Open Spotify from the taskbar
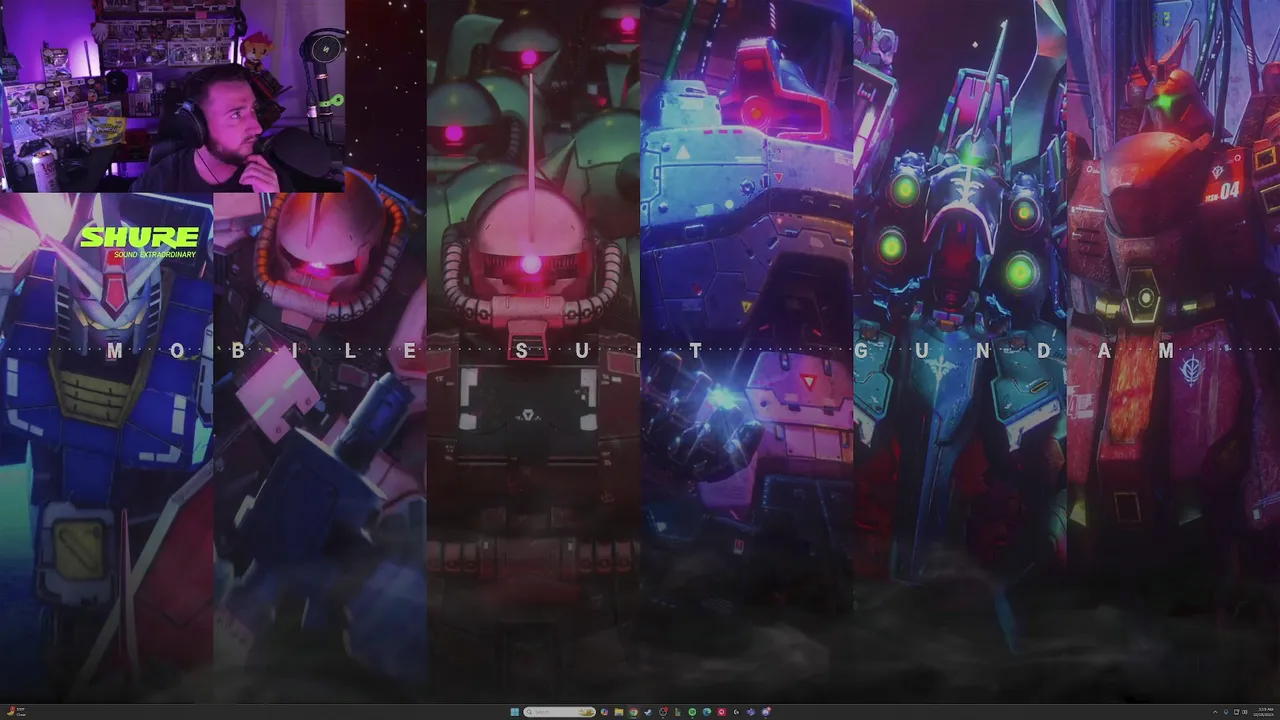The image size is (1280, 720). coord(692,712)
